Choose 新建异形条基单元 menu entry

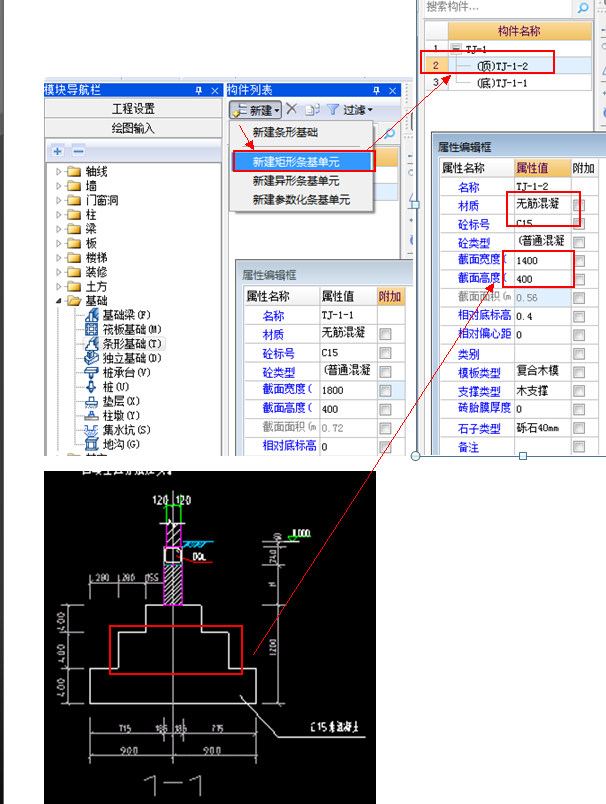[302, 180]
